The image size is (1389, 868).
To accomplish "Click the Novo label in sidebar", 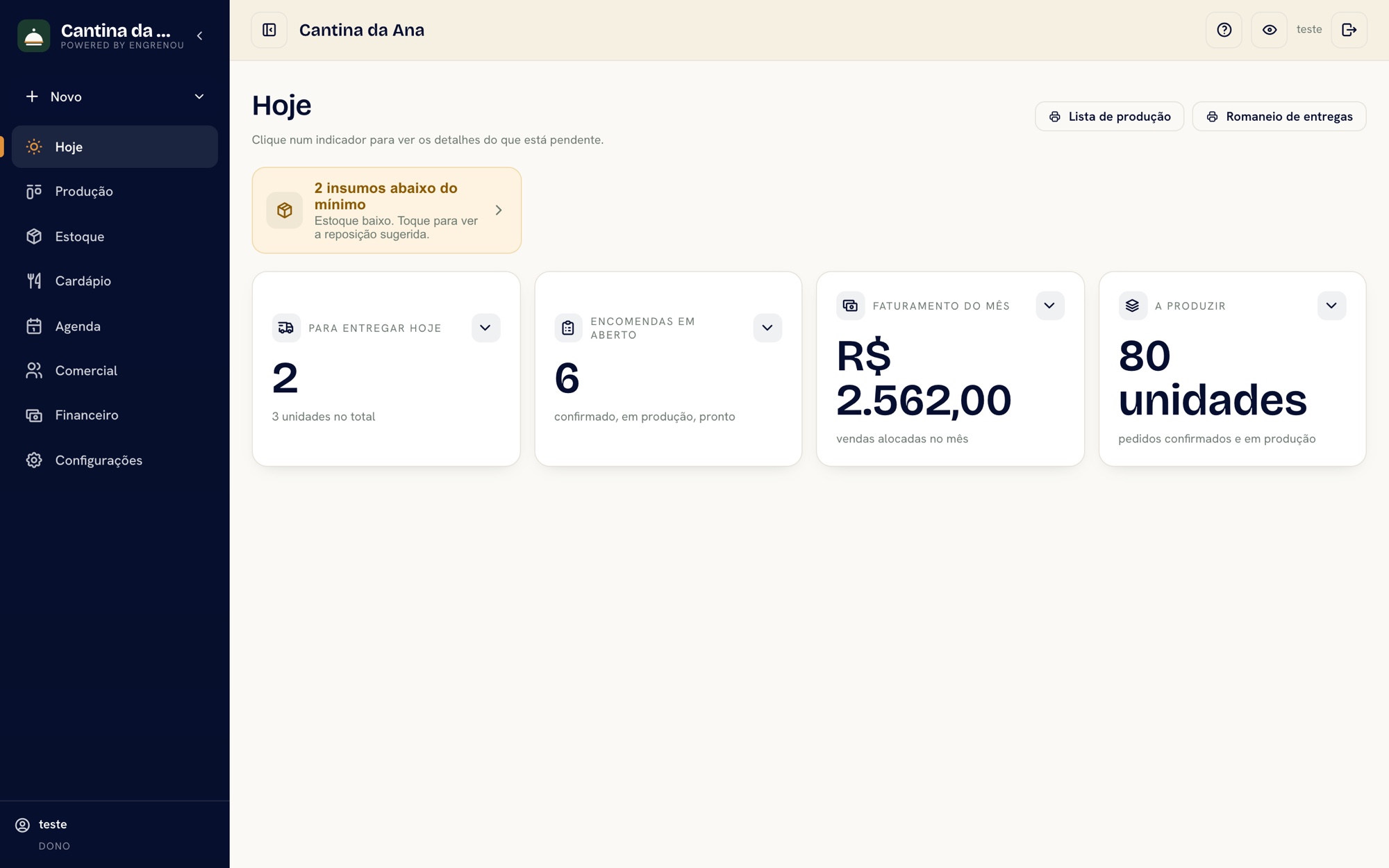I will tap(66, 97).
